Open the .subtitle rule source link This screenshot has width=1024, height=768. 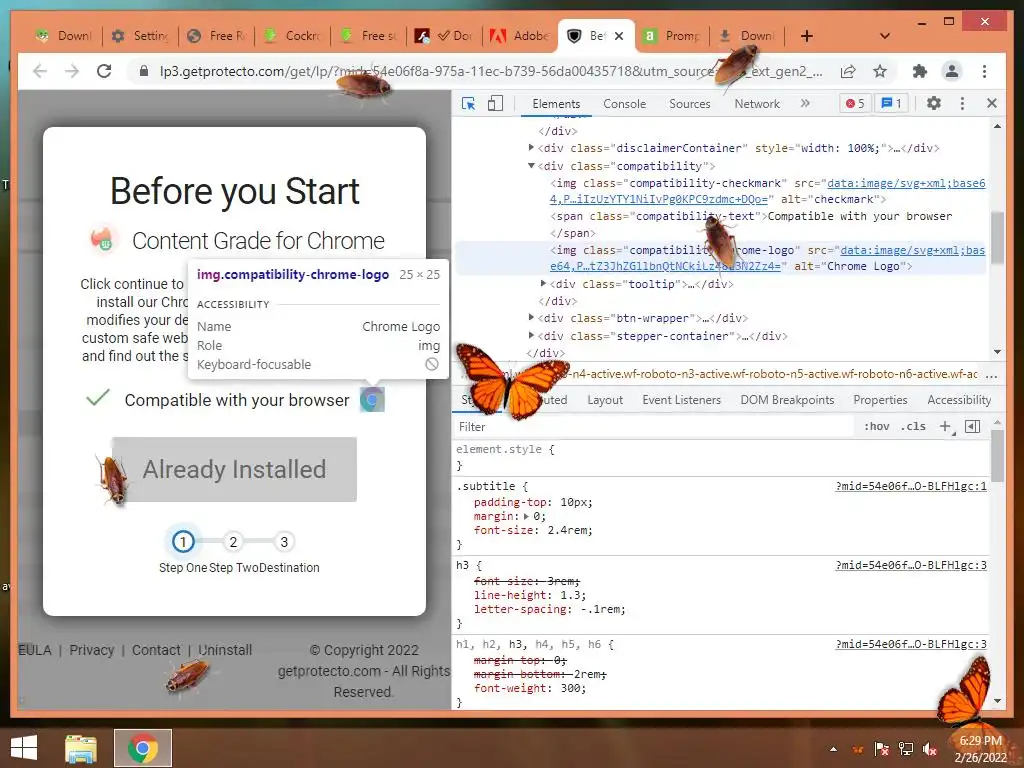(x=911, y=487)
